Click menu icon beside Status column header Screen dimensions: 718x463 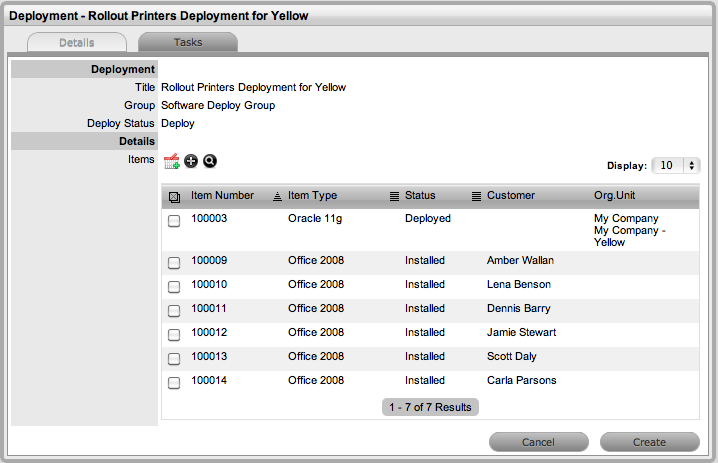point(394,196)
